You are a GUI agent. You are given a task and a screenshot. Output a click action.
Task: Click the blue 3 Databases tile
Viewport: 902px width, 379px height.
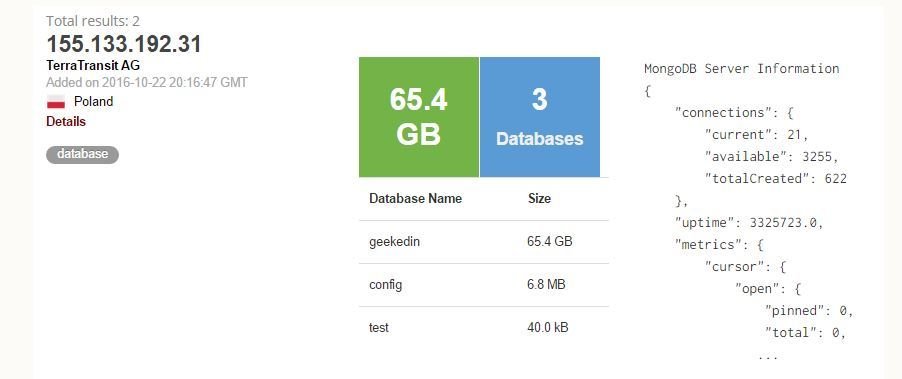point(540,117)
